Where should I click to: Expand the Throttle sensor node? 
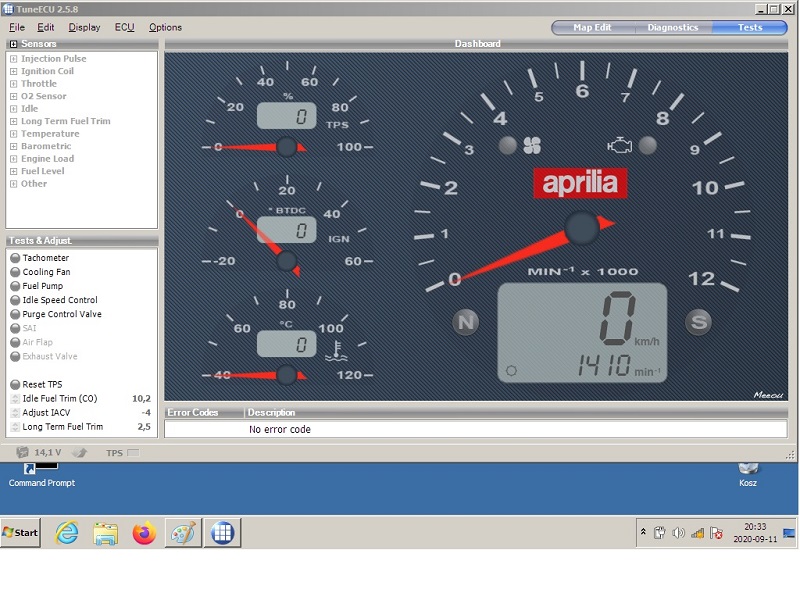click(x=14, y=84)
